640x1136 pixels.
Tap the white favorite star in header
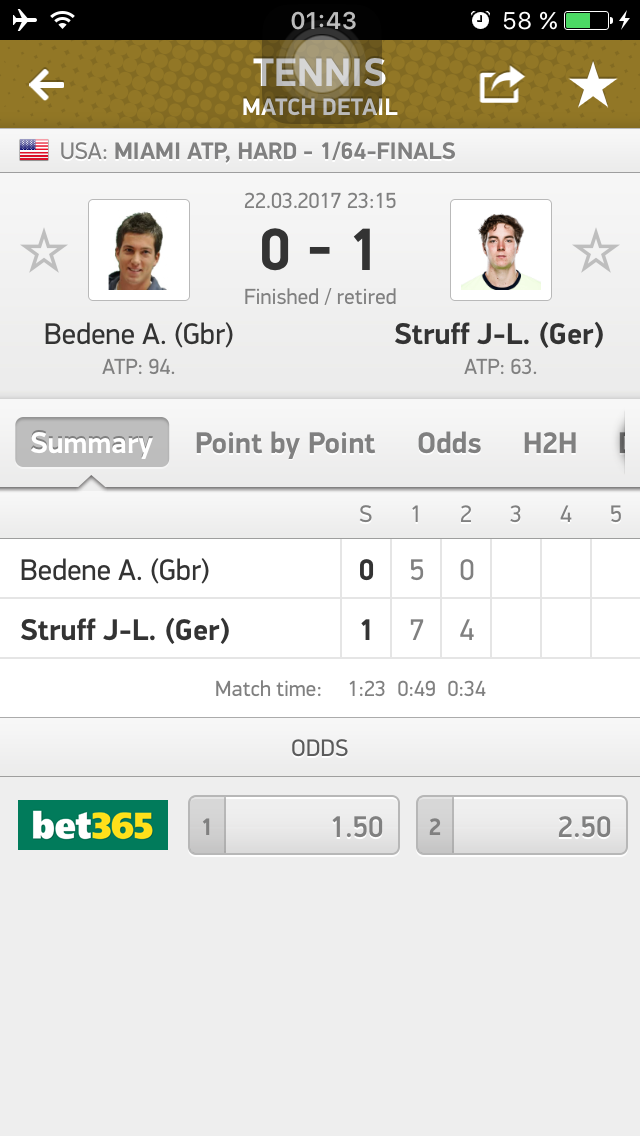click(x=593, y=86)
